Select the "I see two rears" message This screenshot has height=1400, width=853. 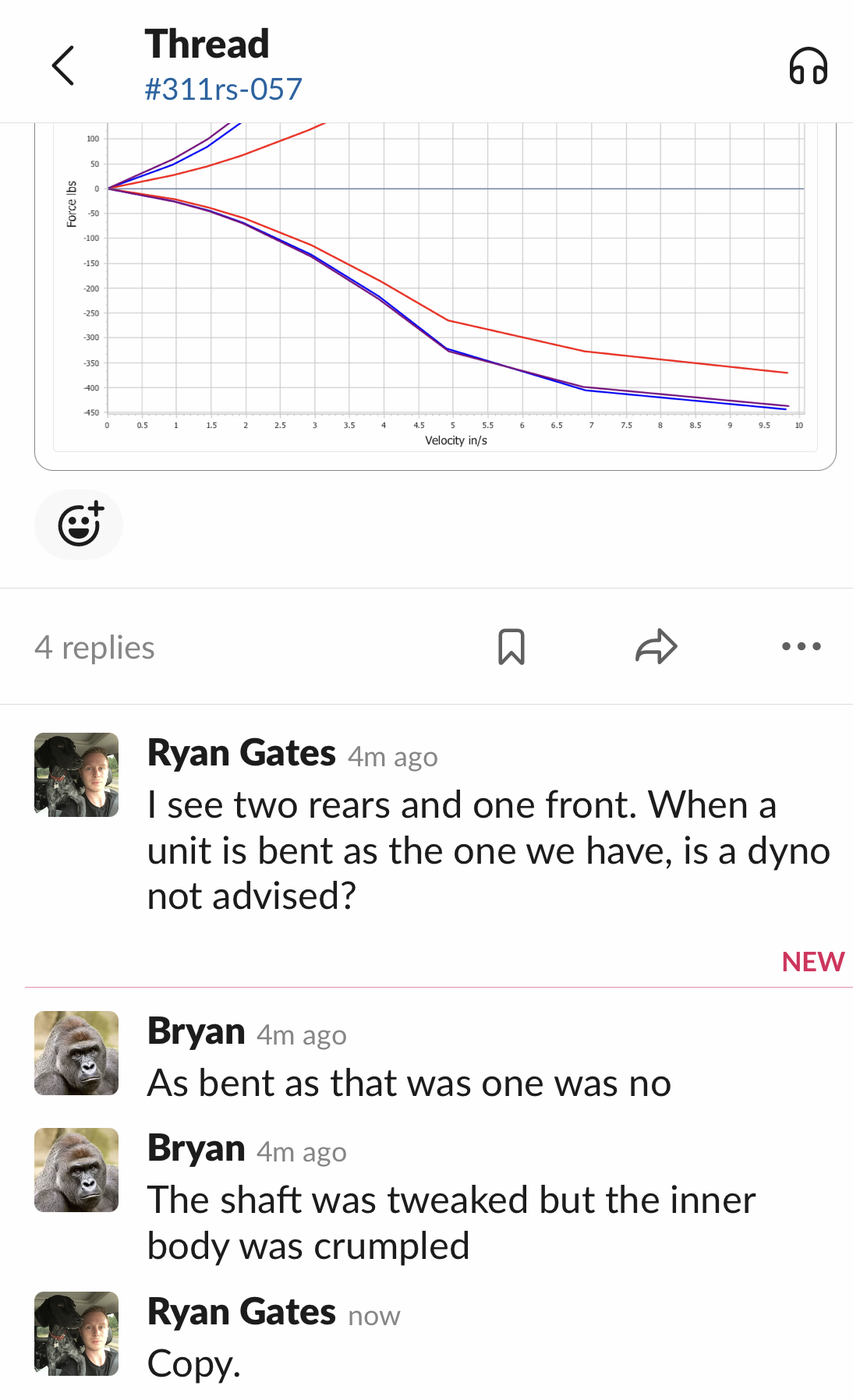pyautogui.click(x=488, y=850)
